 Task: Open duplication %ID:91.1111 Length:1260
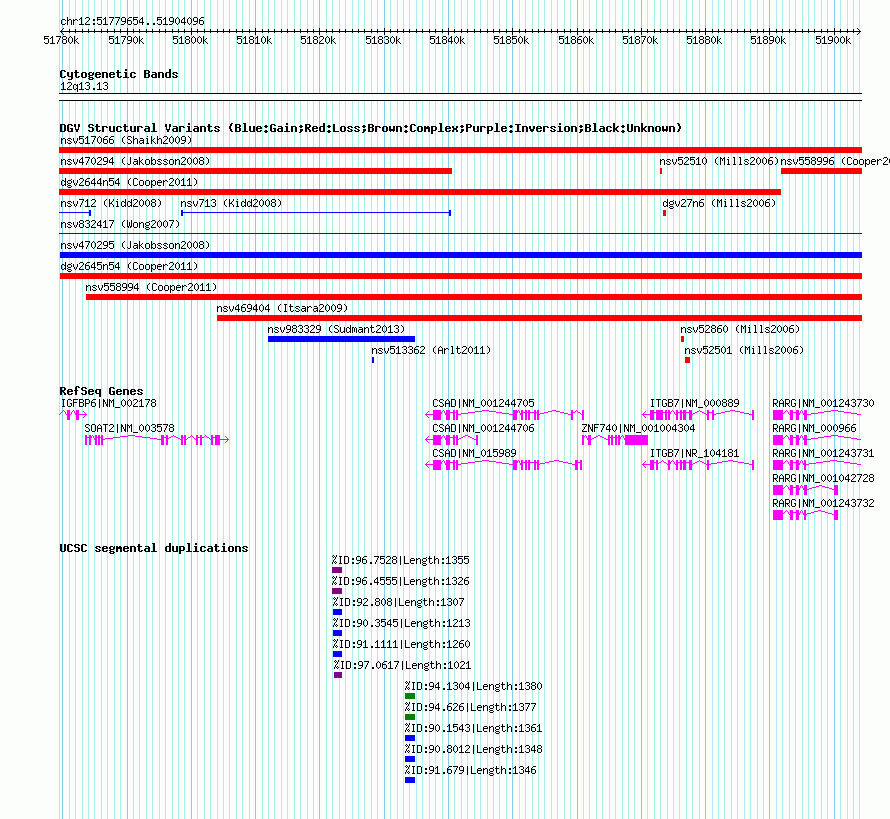[337, 654]
